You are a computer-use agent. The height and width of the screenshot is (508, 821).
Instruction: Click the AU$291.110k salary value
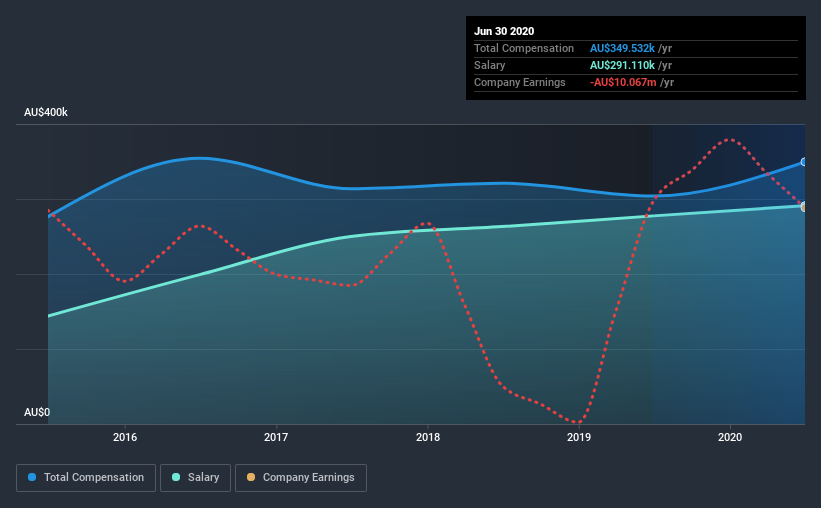tap(622, 65)
